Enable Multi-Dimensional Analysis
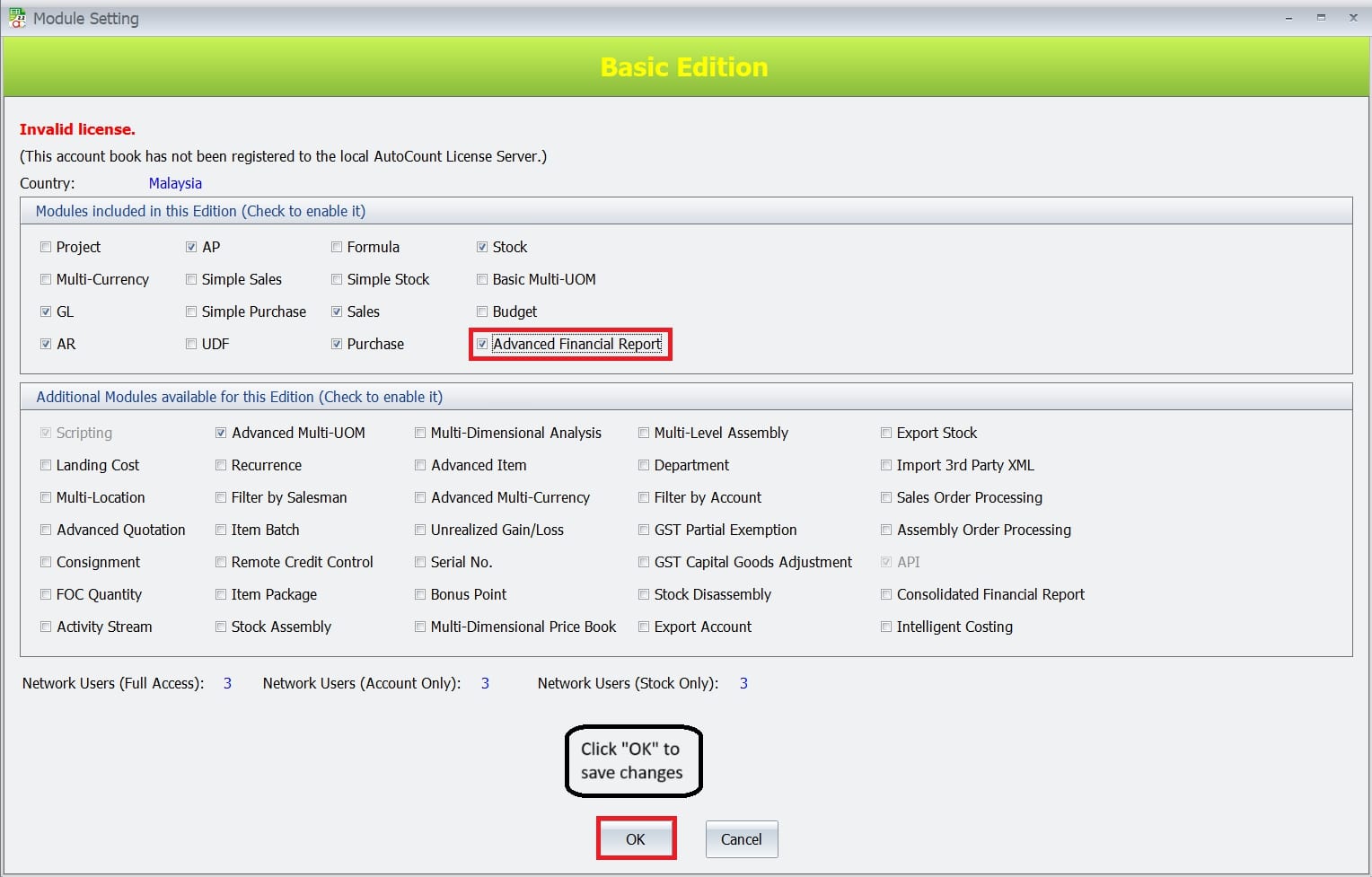Image resolution: width=1372 pixels, height=877 pixels. click(x=420, y=433)
